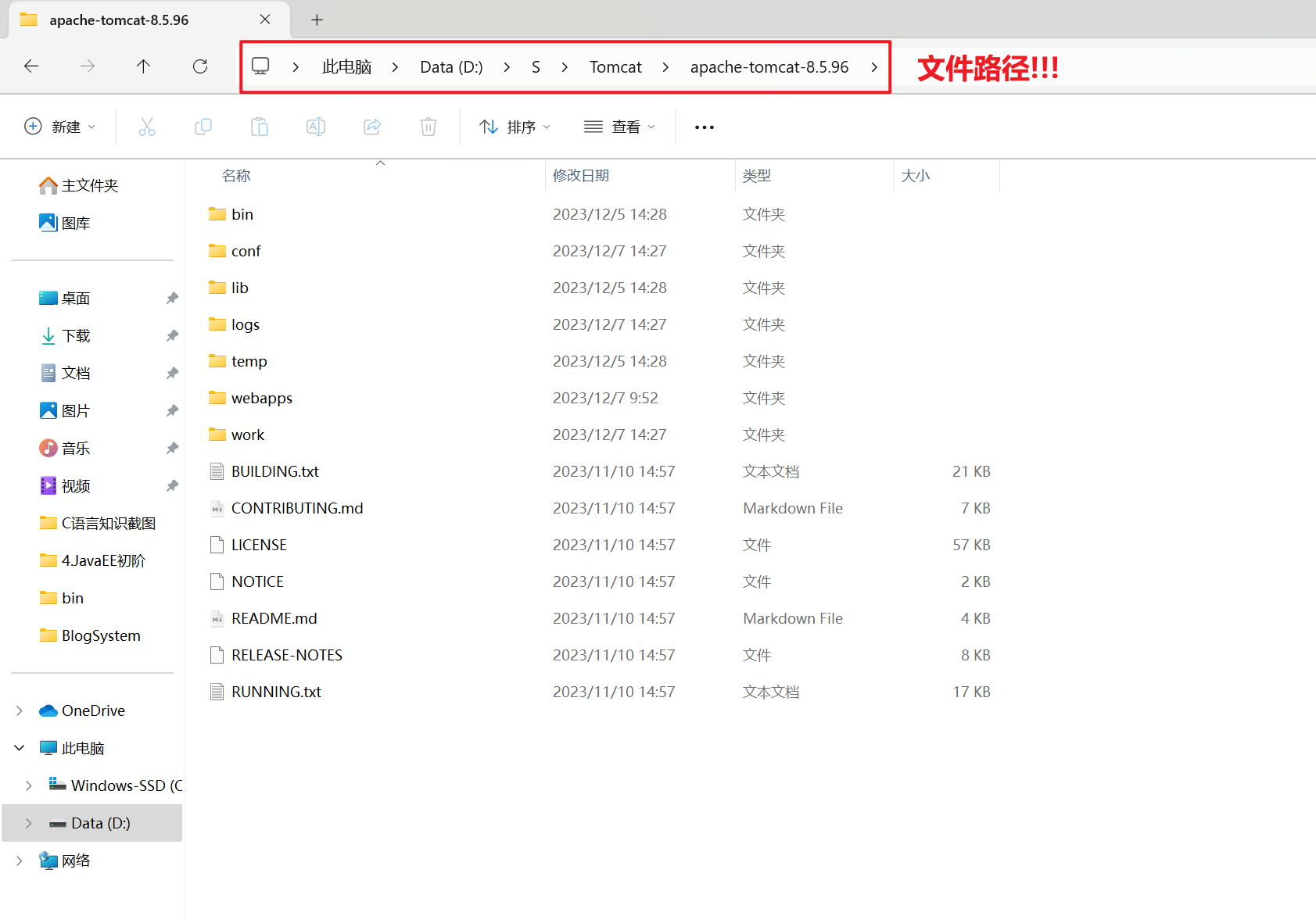Open BlogSystem folder in sidebar
The height and width of the screenshot is (916, 1316).
(x=90, y=635)
